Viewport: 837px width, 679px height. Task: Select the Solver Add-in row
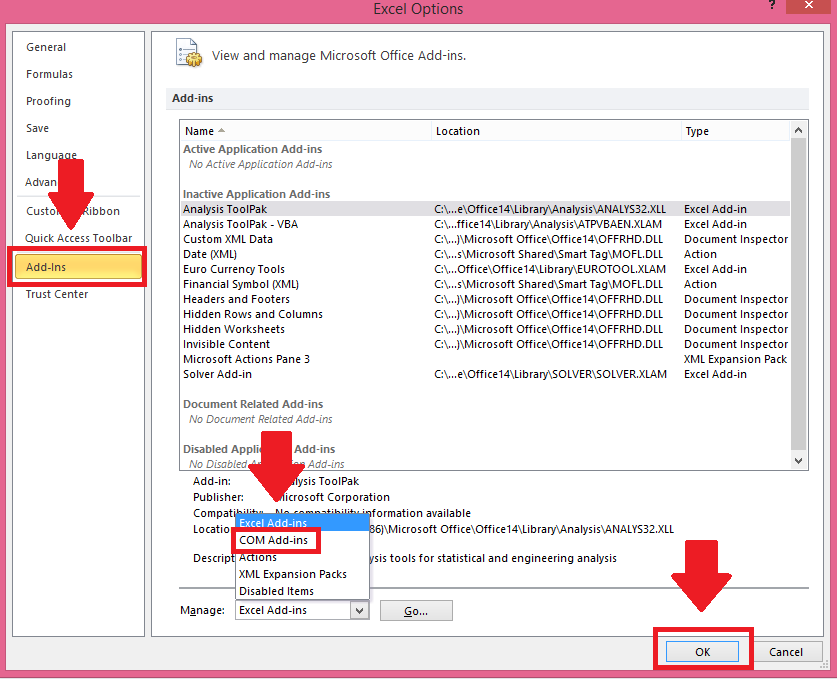(x=485, y=374)
